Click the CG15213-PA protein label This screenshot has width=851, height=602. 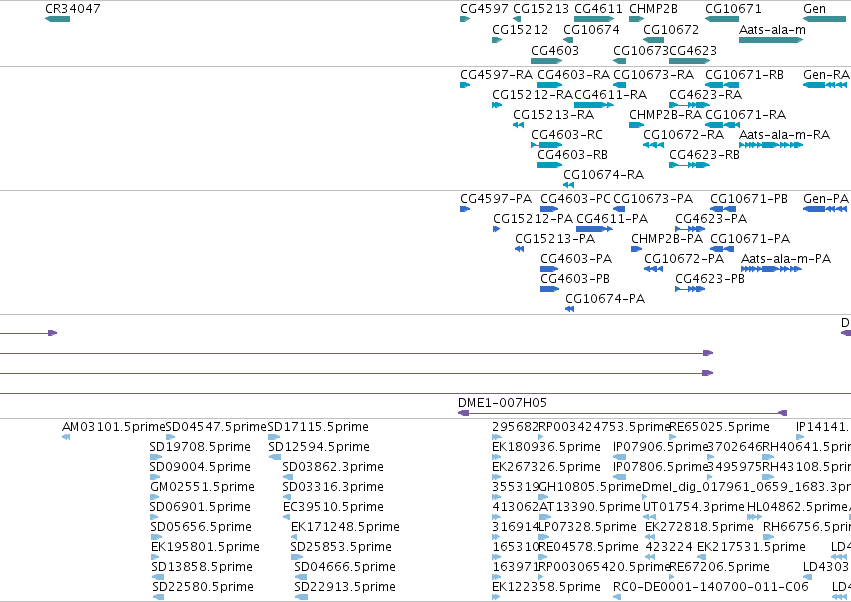(x=555, y=239)
